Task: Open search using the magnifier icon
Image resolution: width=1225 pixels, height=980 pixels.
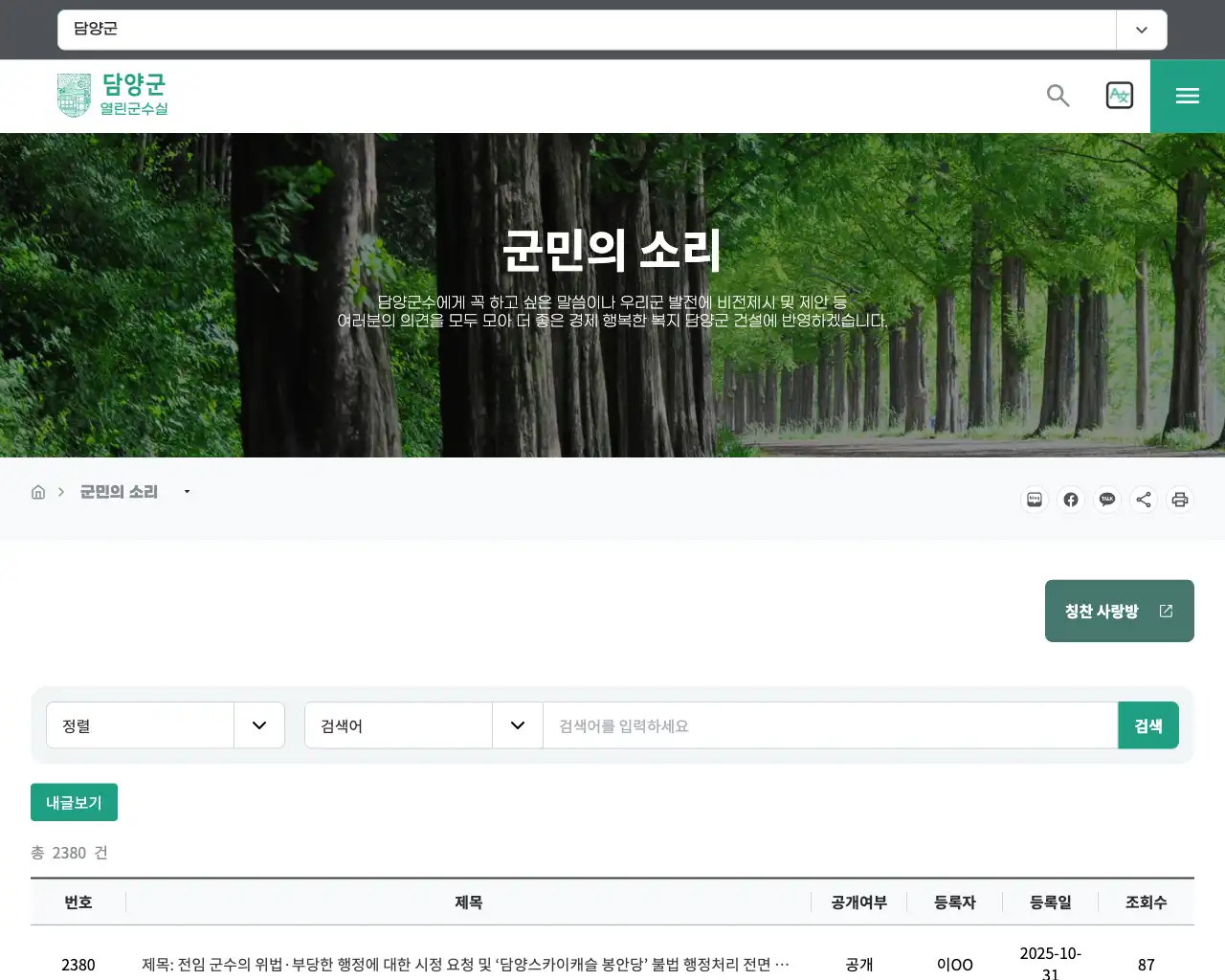Action: pos(1058,96)
